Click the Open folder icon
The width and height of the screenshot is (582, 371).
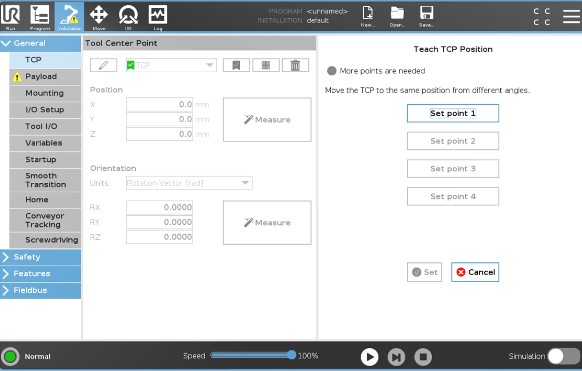tap(397, 17)
